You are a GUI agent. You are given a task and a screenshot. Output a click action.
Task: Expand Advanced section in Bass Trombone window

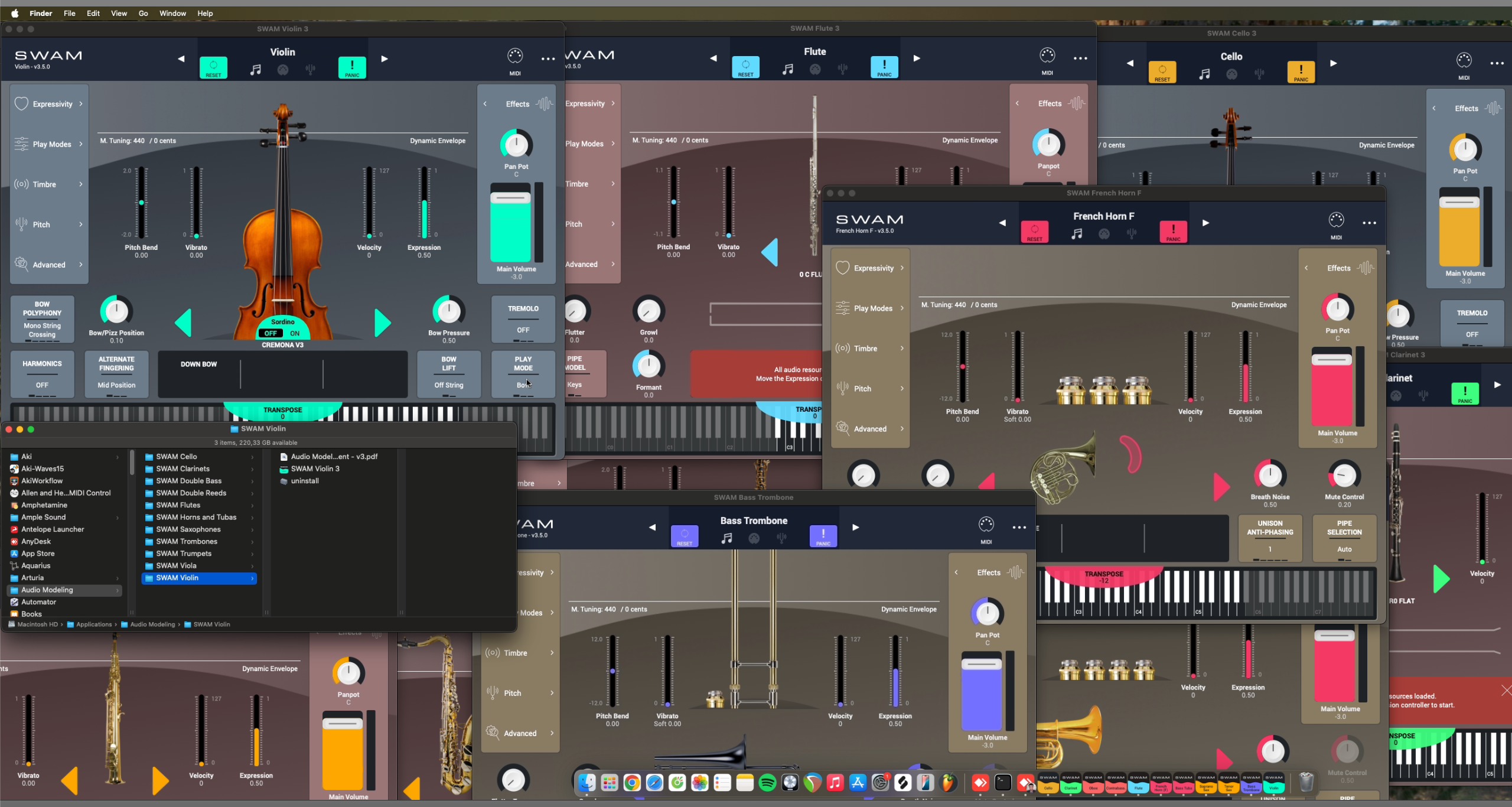520,733
